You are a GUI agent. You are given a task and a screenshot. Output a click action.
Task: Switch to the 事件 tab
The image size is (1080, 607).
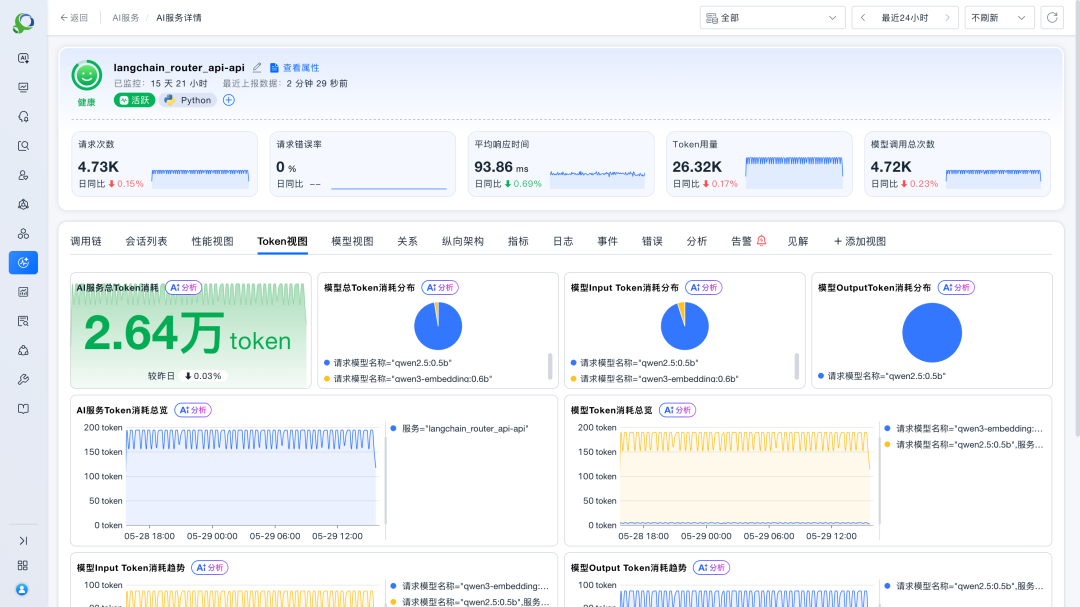(x=607, y=241)
